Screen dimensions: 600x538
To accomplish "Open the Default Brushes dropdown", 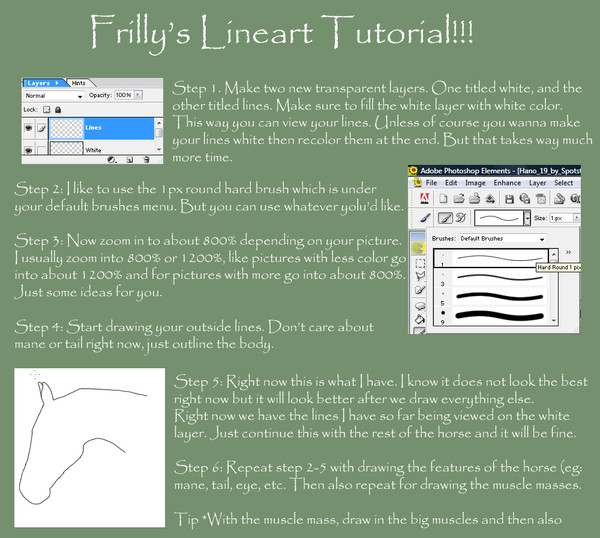I will click(503, 238).
